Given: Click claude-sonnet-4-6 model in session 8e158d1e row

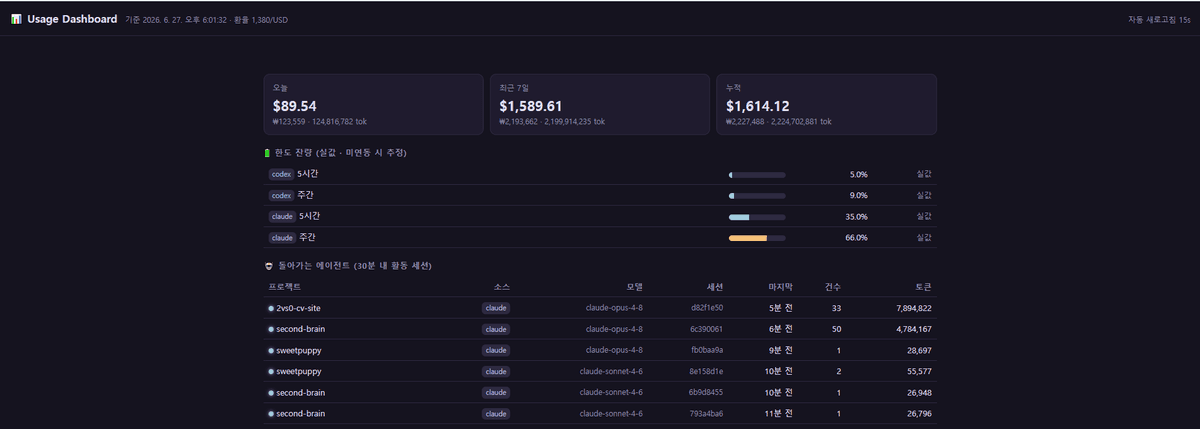Looking at the screenshot, I should point(611,371).
